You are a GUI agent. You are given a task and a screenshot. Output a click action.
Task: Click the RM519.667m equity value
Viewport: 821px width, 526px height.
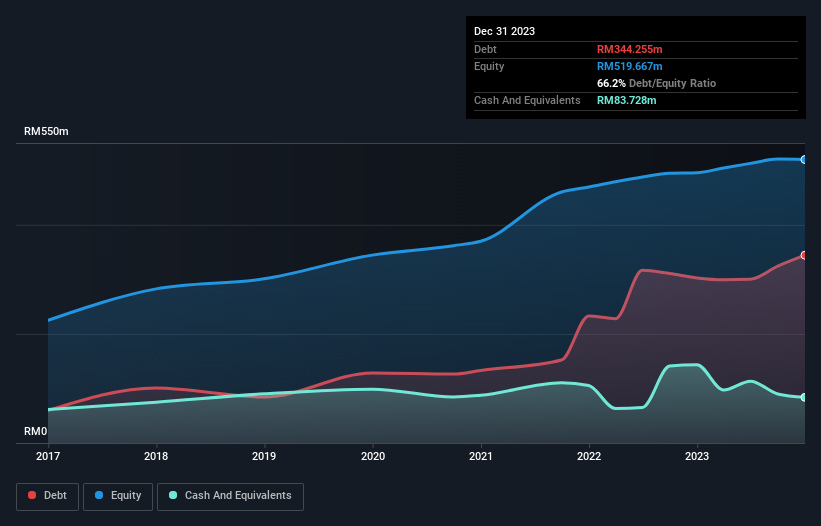tap(629, 66)
